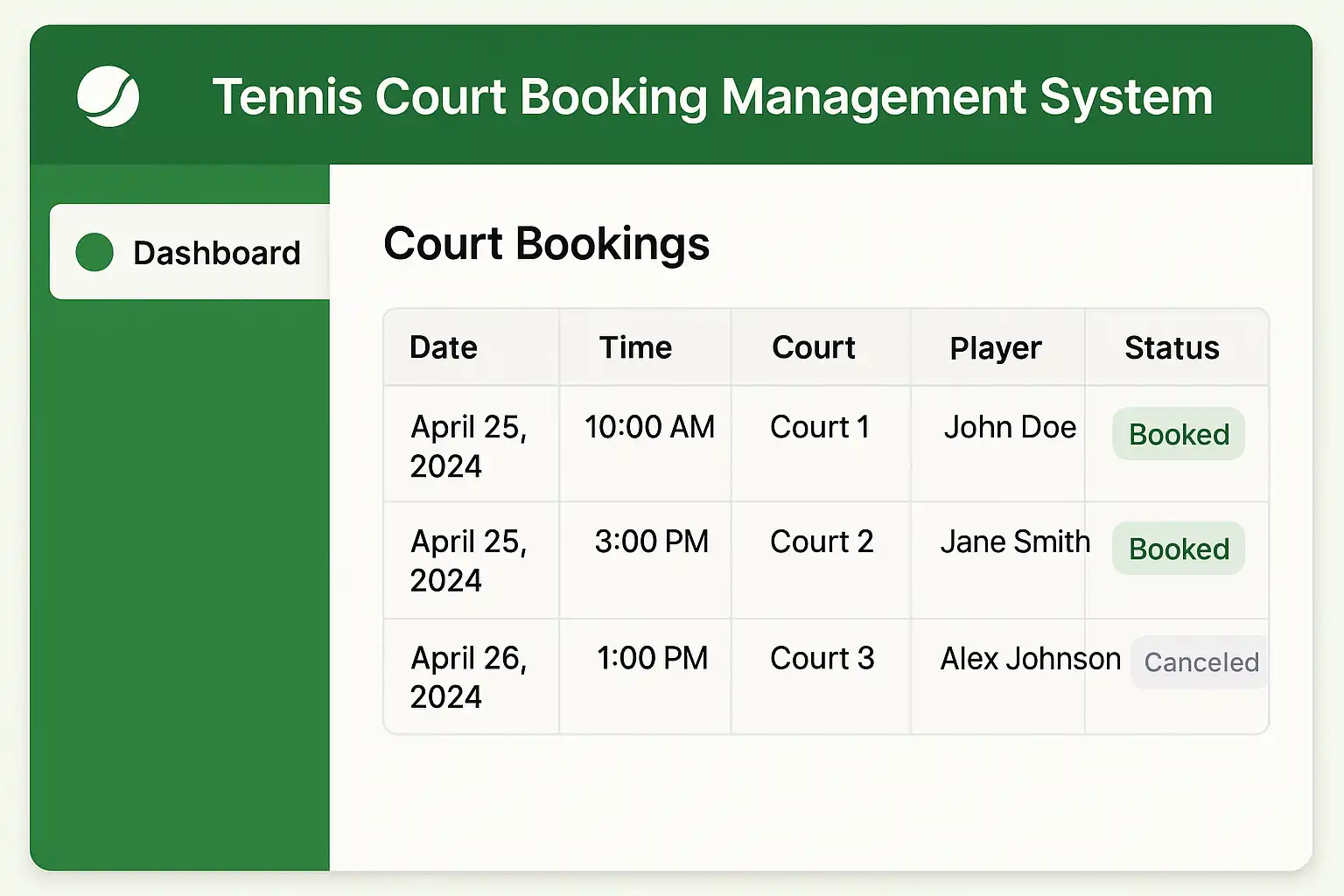Sort by the Status column header
The height and width of the screenshot is (896, 1344).
tap(1172, 348)
